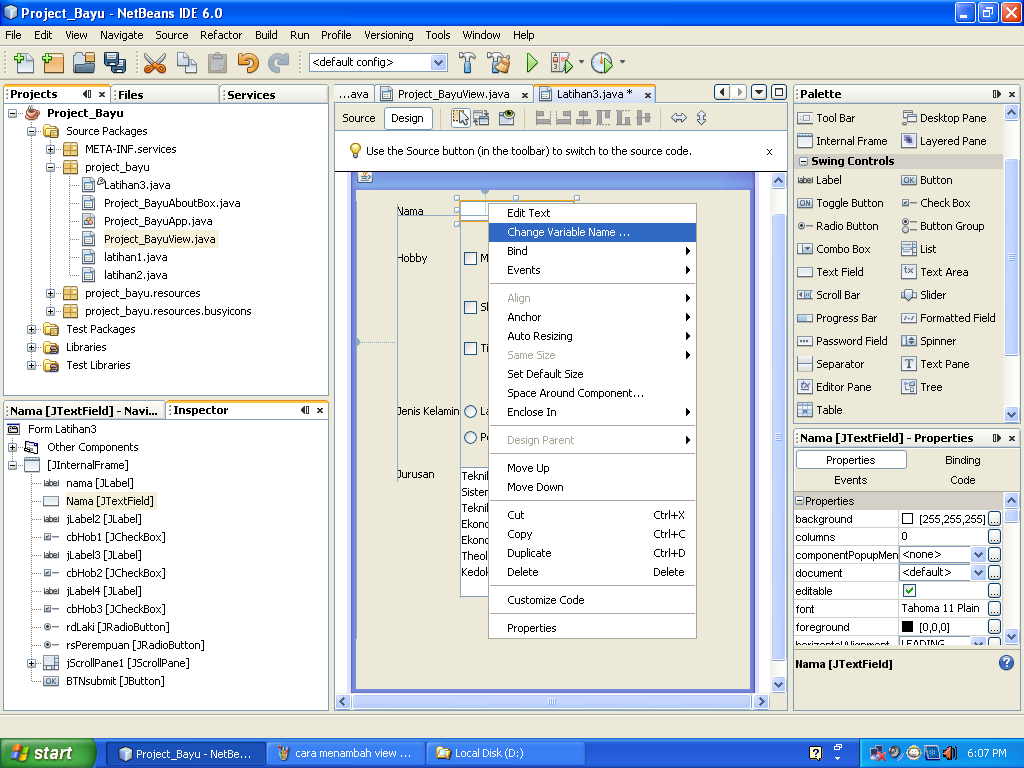Activate Selection Mode arrow in designer toolbar

(x=460, y=118)
